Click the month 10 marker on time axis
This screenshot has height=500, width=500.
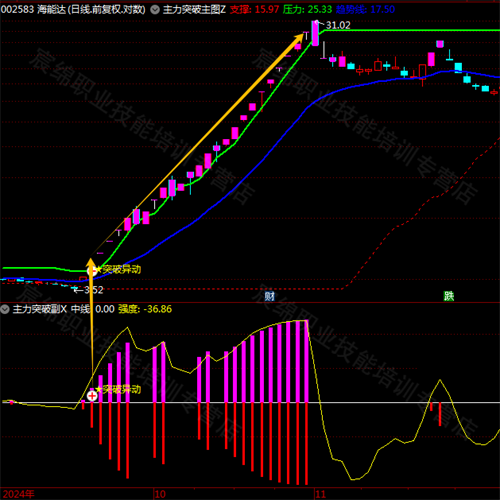tap(160, 494)
